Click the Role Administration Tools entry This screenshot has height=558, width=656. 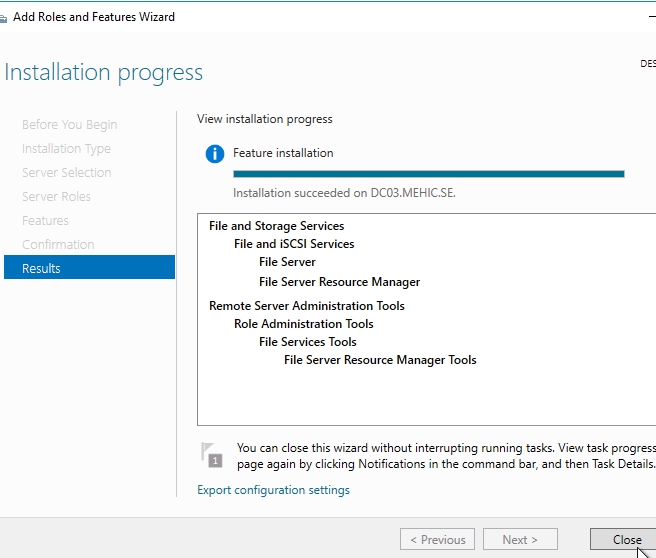(x=303, y=324)
